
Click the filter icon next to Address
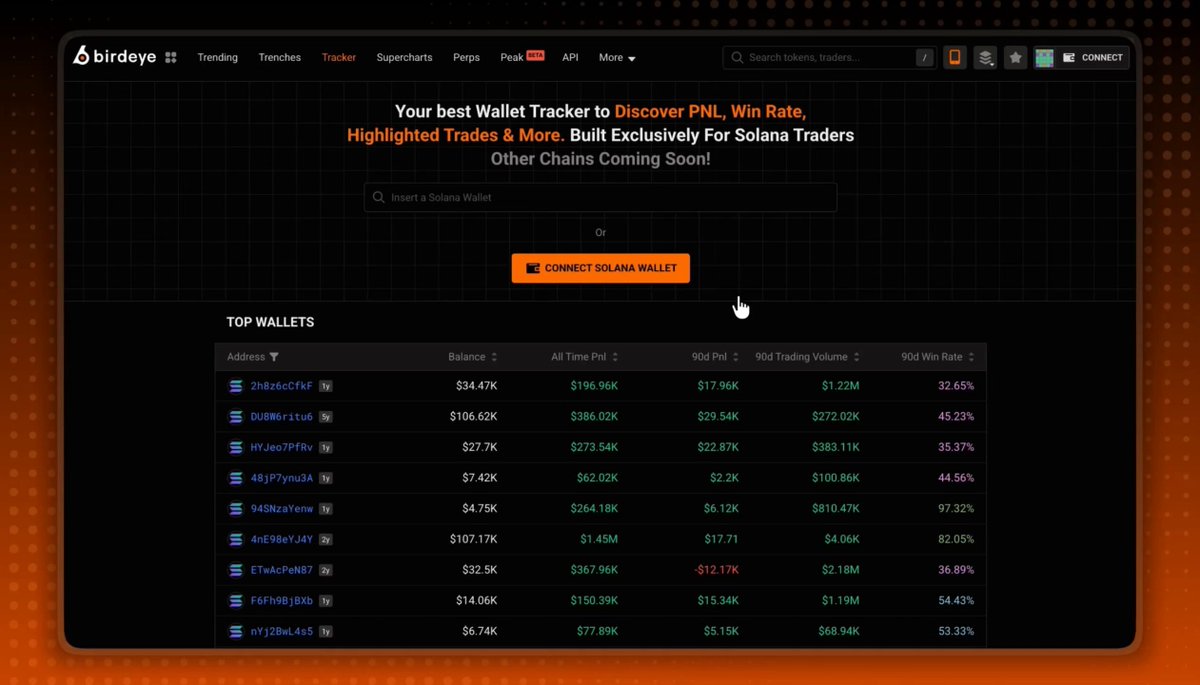click(x=274, y=357)
